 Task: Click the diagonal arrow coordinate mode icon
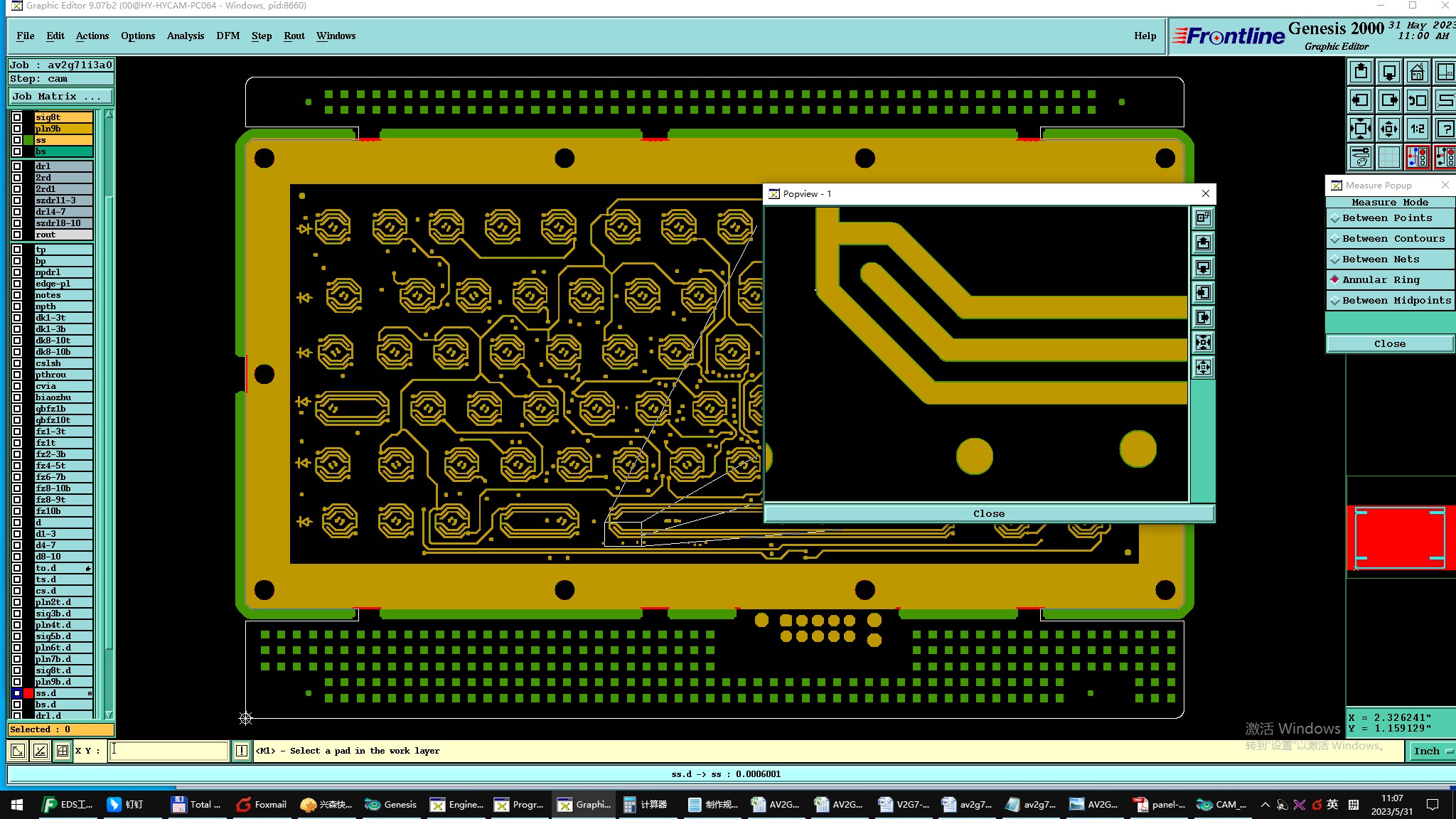[x=18, y=750]
